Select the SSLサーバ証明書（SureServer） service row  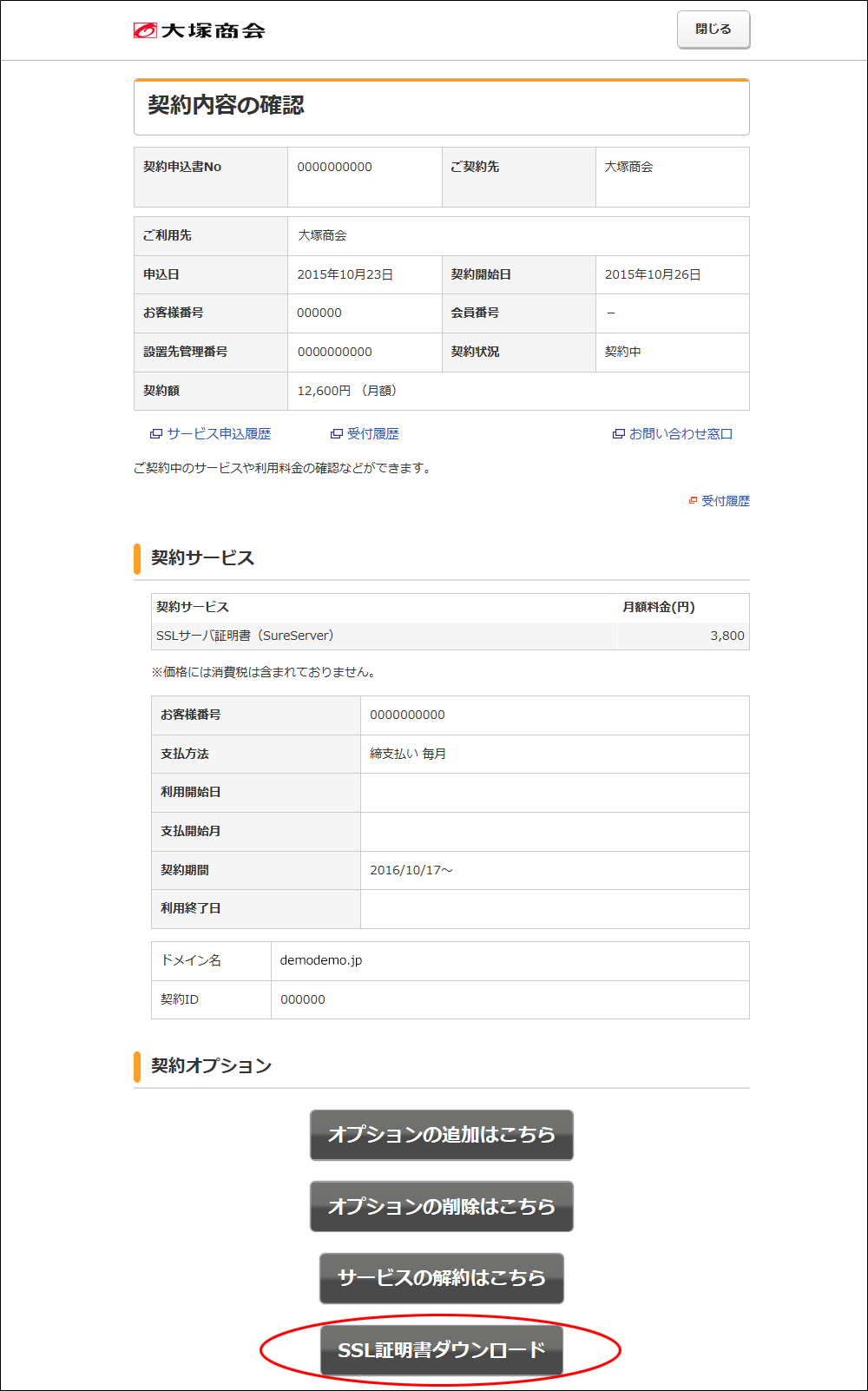(x=450, y=636)
